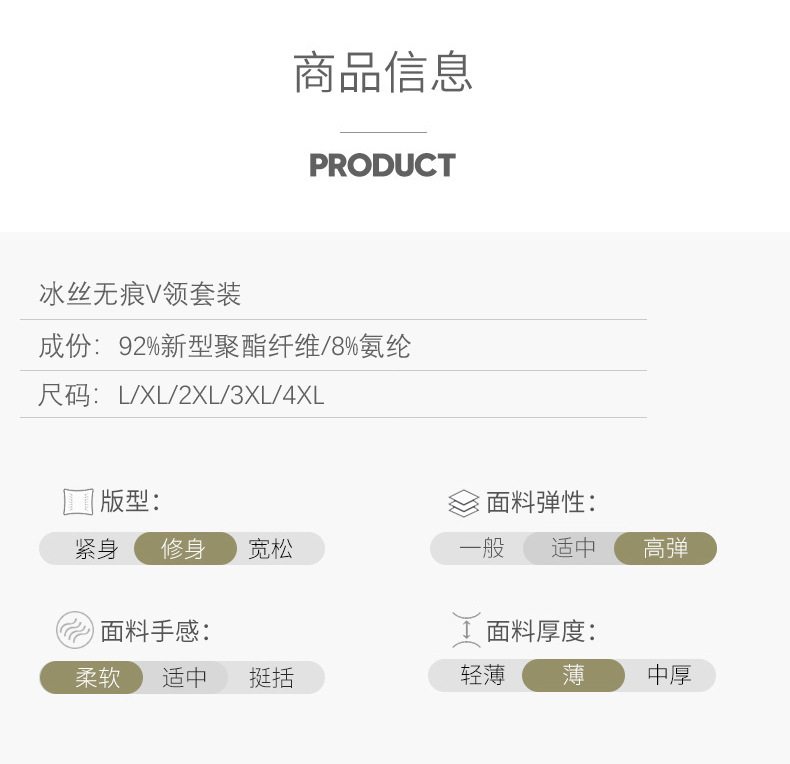
Task: Pick 适中 for fabric hand feel
Action: 185,678
